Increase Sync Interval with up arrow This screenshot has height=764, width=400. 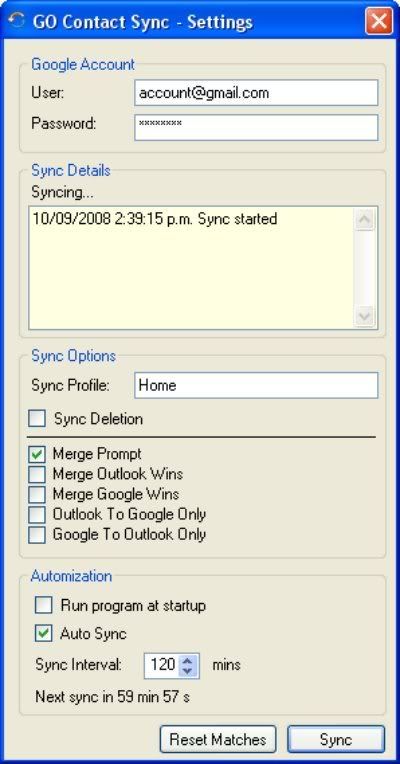coord(188,659)
